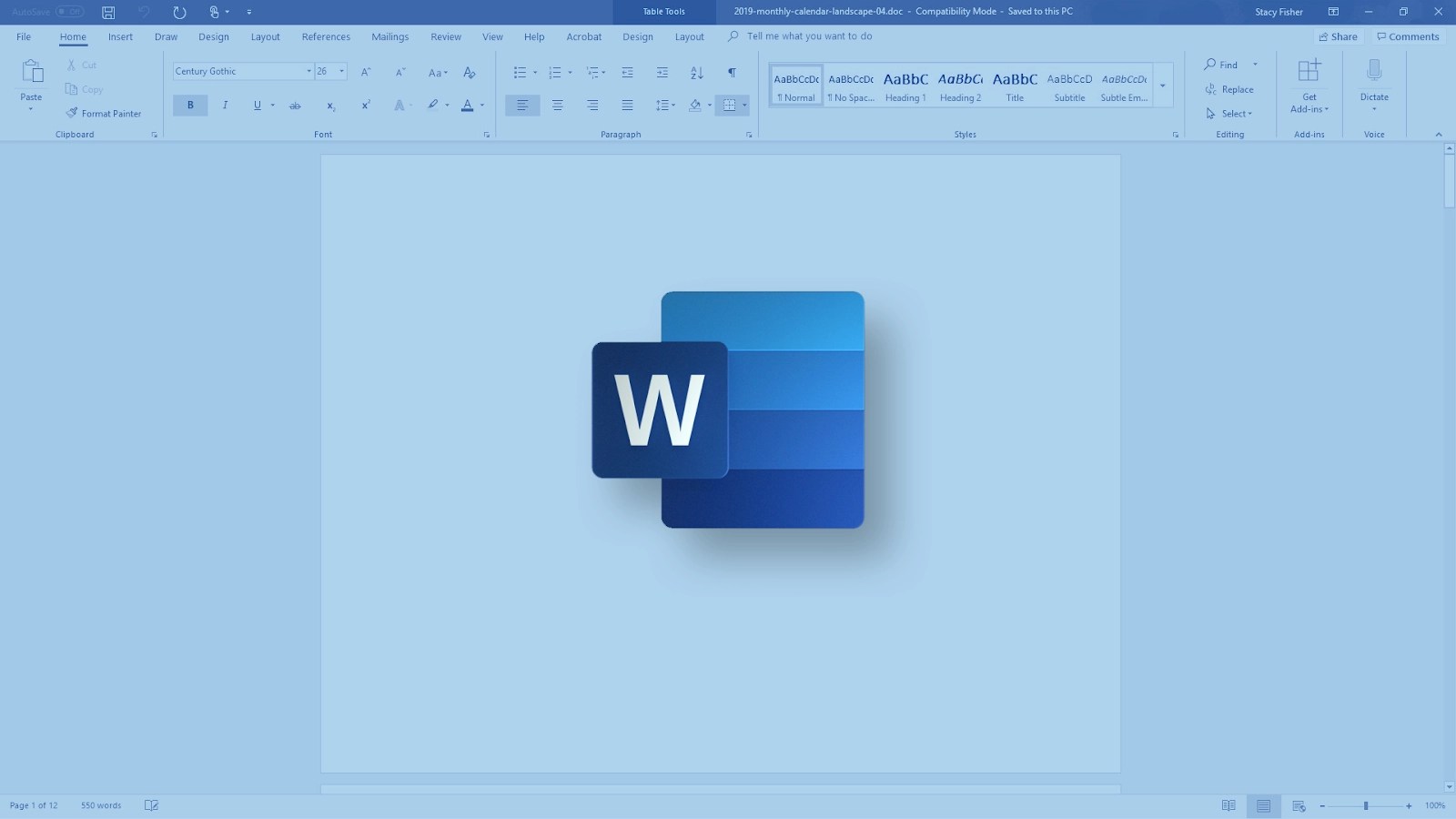The image size is (1456, 819).
Task: Sort text with the Sort icon
Action: click(696, 72)
